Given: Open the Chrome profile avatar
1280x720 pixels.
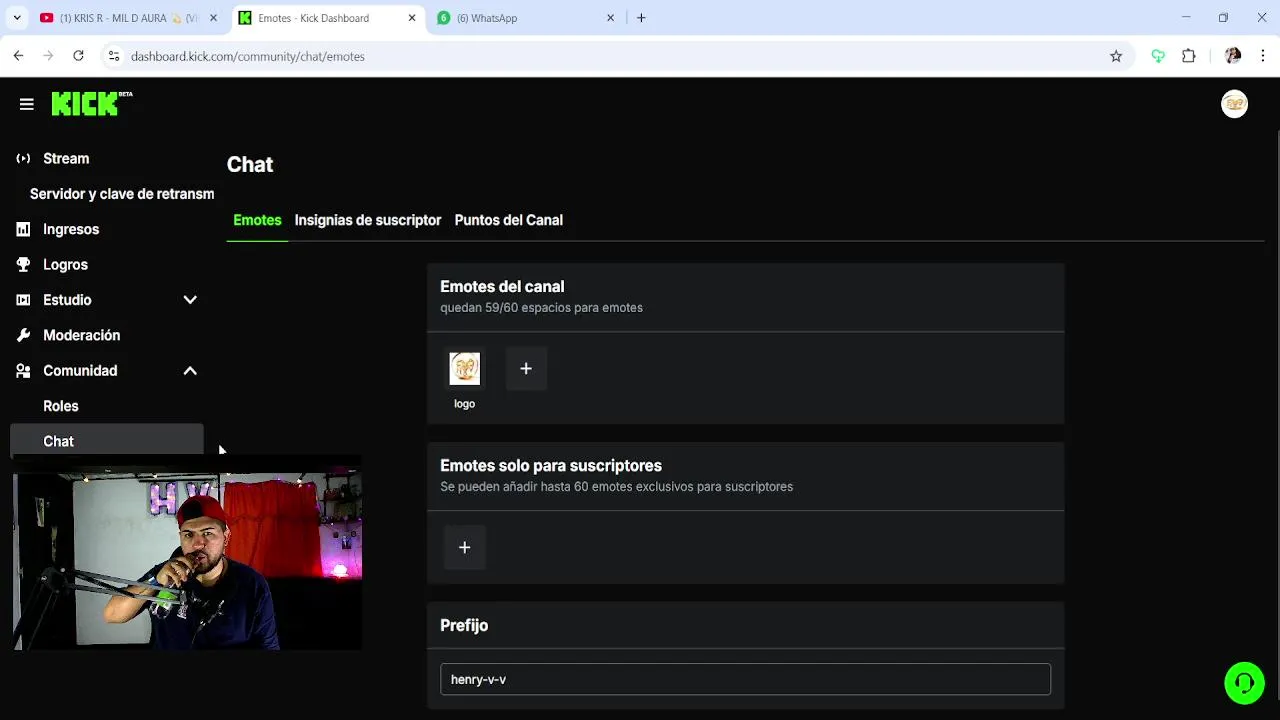Looking at the screenshot, I should (x=1233, y=56).
